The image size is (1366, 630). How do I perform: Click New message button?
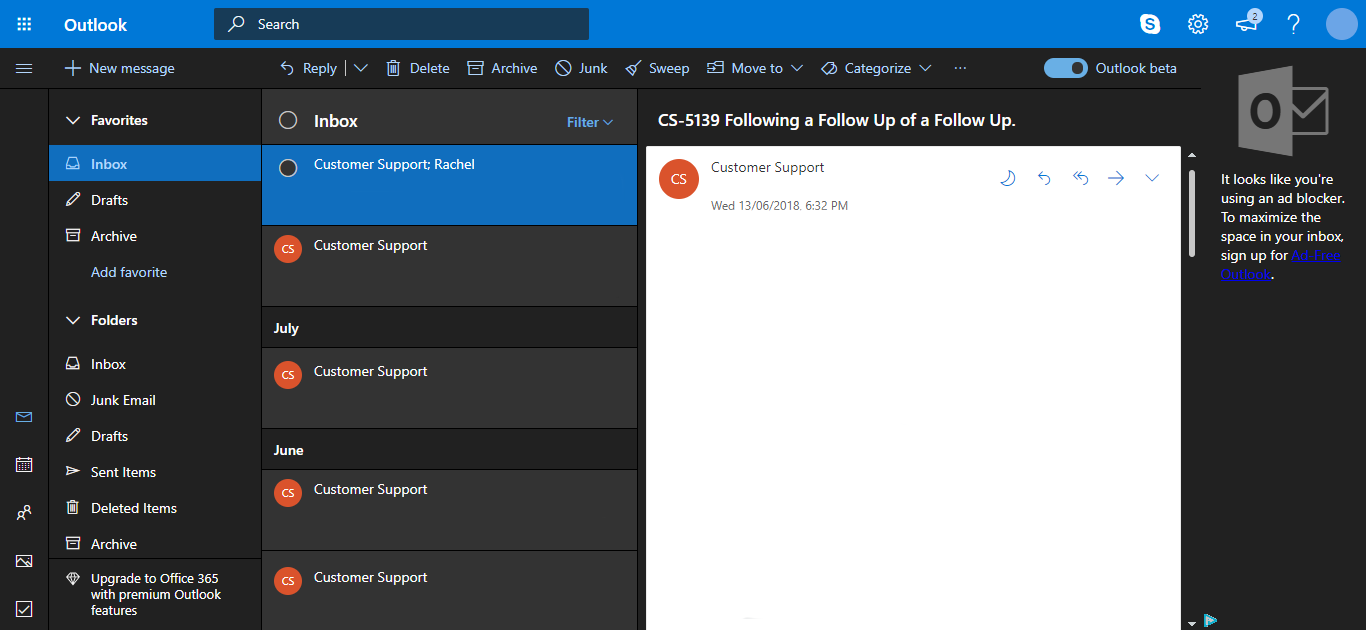(119, 68)
